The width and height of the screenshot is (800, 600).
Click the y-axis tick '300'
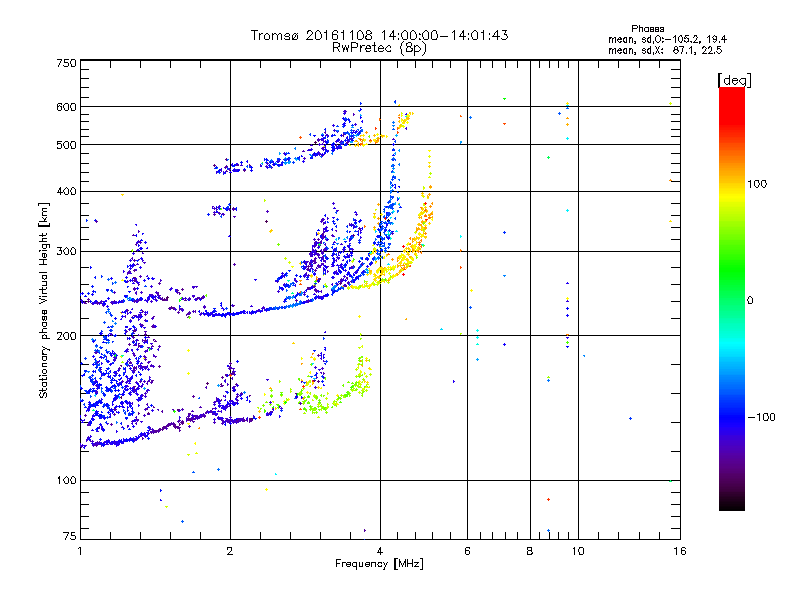coord(66,252)
